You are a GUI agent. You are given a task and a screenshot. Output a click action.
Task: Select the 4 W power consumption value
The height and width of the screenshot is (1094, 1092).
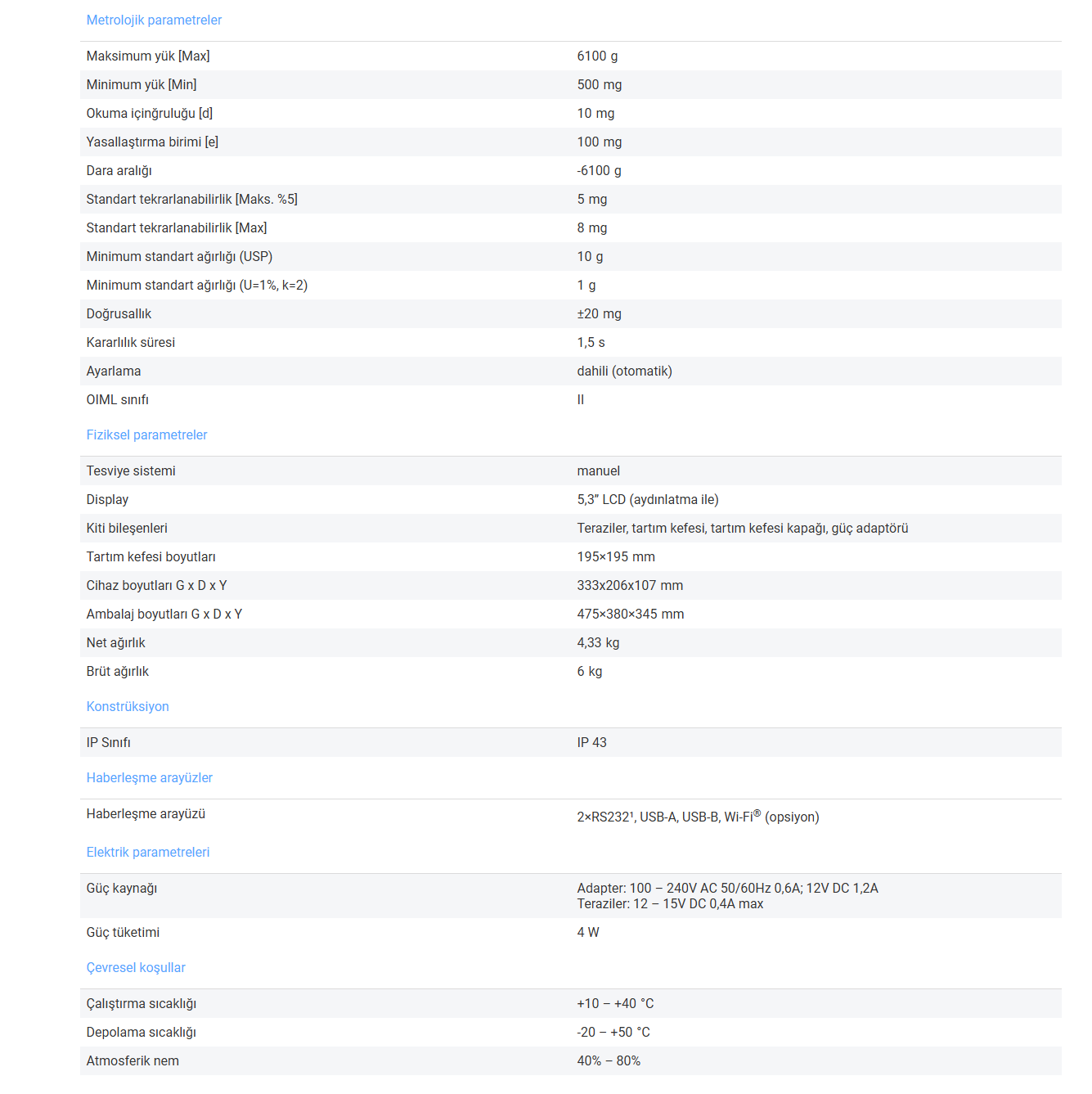tap(587, 932)
